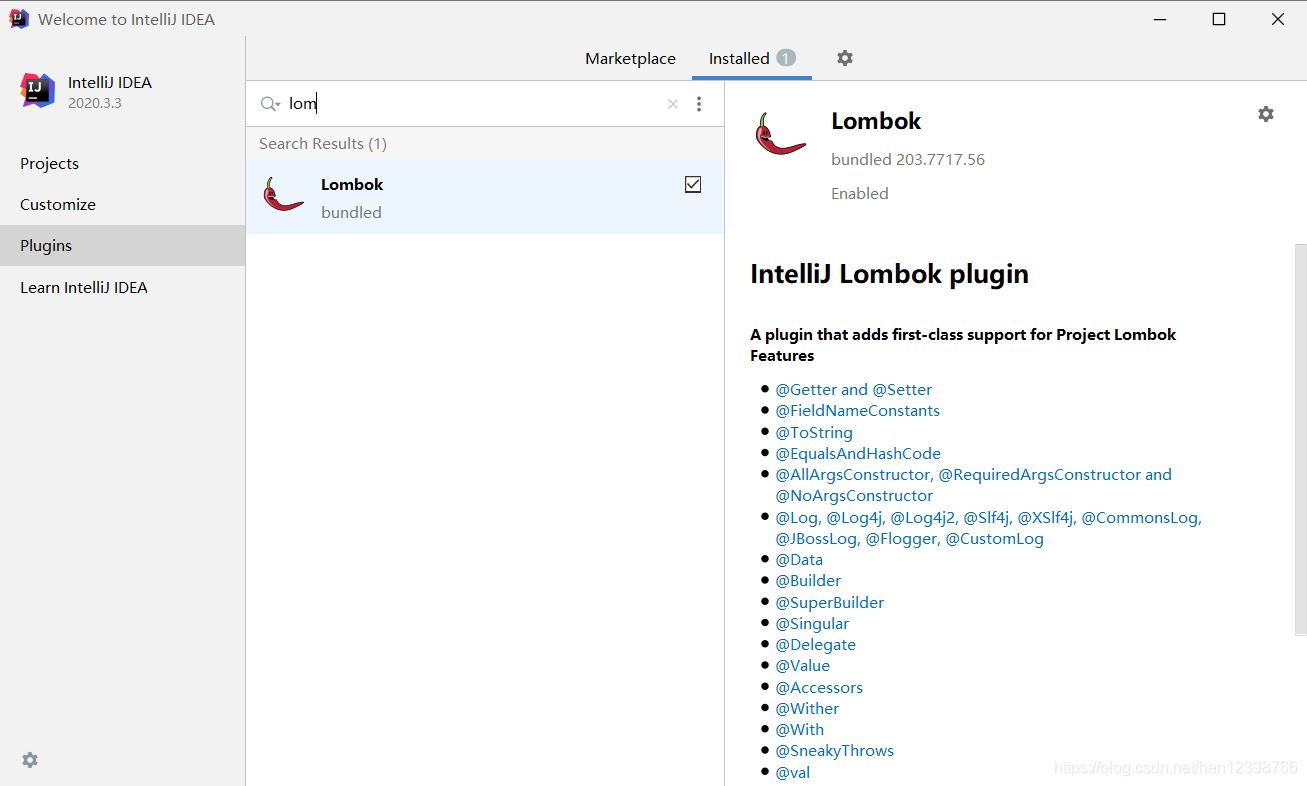
Task: Open the @JBossLog, @Flogger, @CustomLog link
Action: (909, 538)
